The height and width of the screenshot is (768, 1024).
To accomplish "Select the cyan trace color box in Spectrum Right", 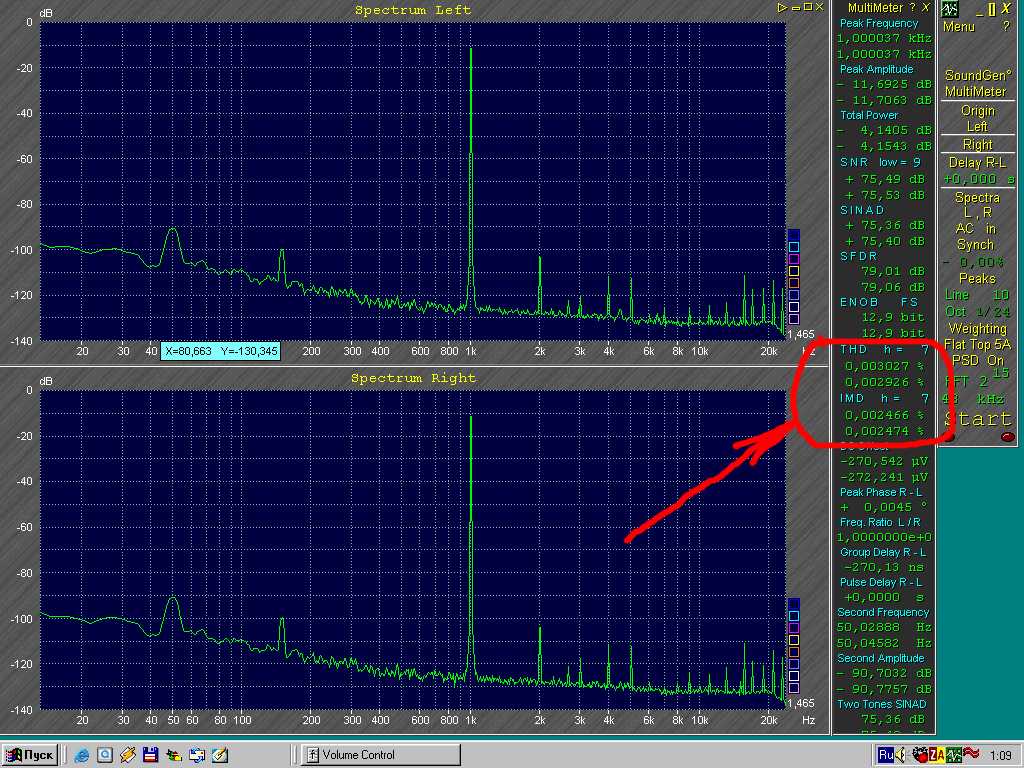I will [x=794, y=616].
